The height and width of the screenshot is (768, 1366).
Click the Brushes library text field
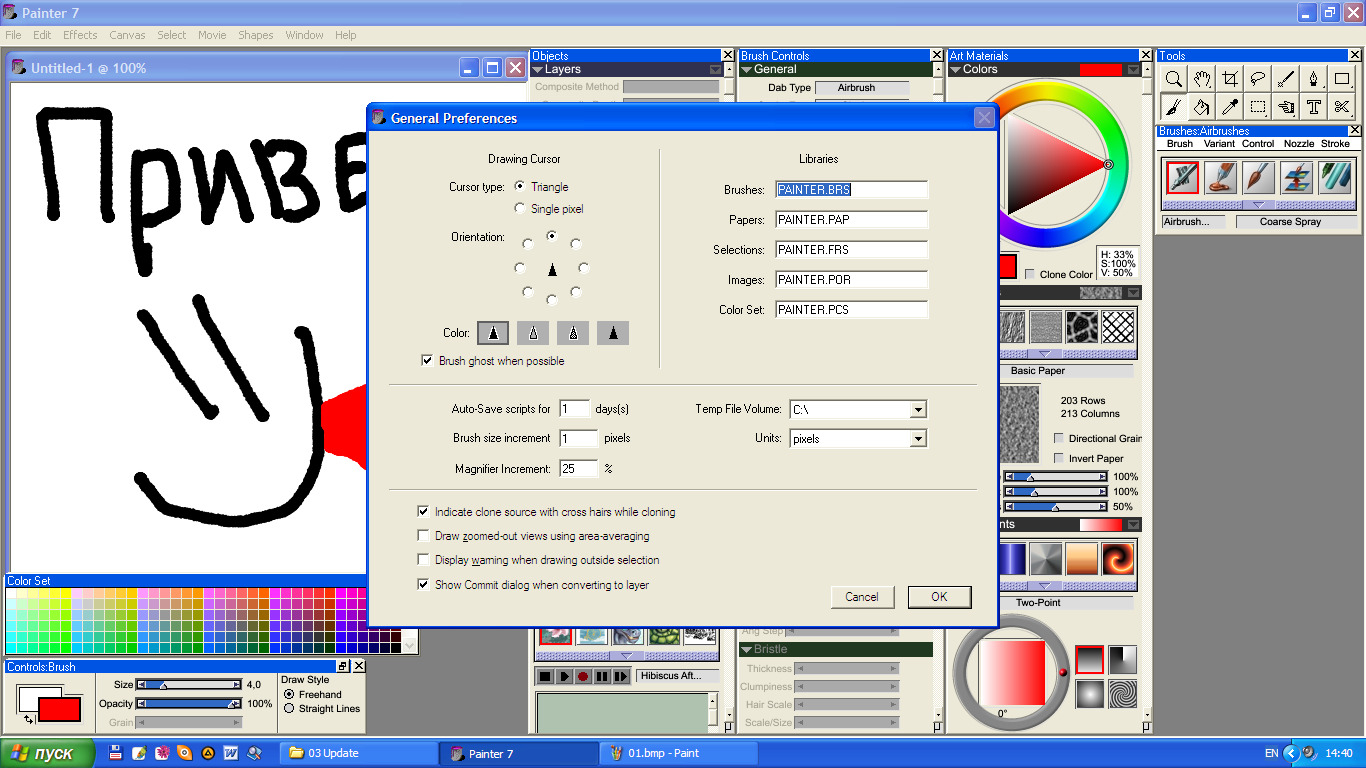coord(851,190)
